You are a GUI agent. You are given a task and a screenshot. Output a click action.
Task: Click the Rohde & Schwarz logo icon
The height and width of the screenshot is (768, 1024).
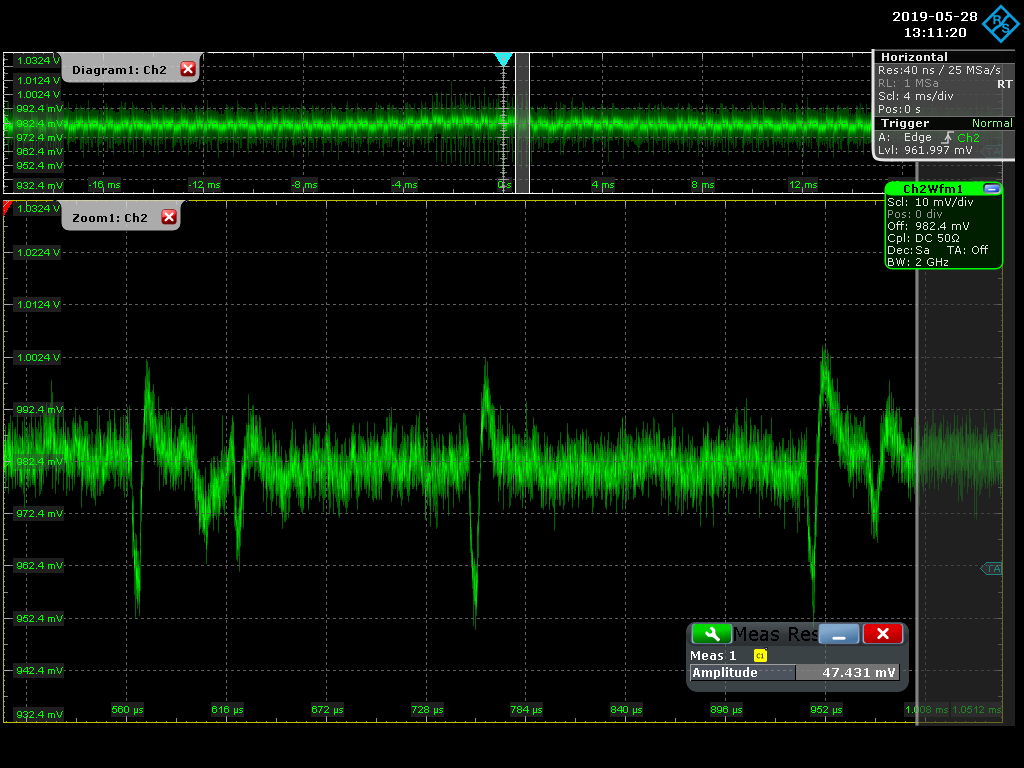[x=1002, y=24]
